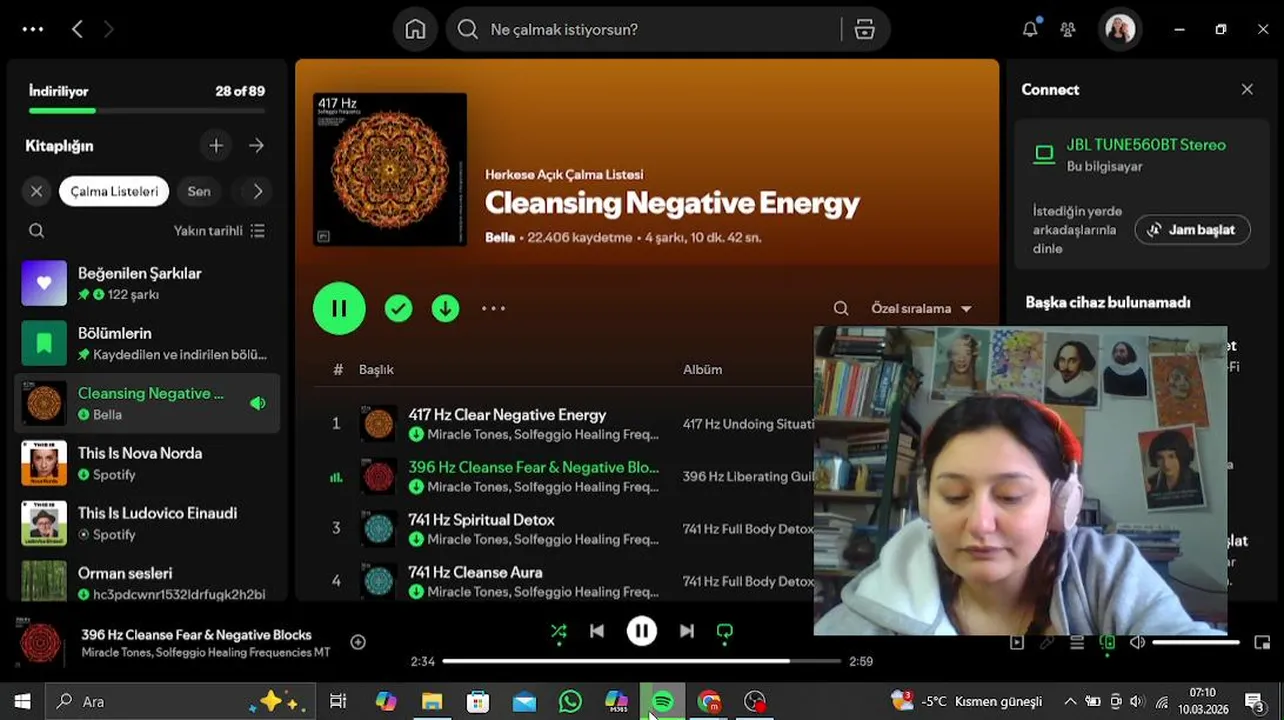1284x720 pixels.
Task: Select Cleansing Negative Energy in the library
Action: coord(147,403)
